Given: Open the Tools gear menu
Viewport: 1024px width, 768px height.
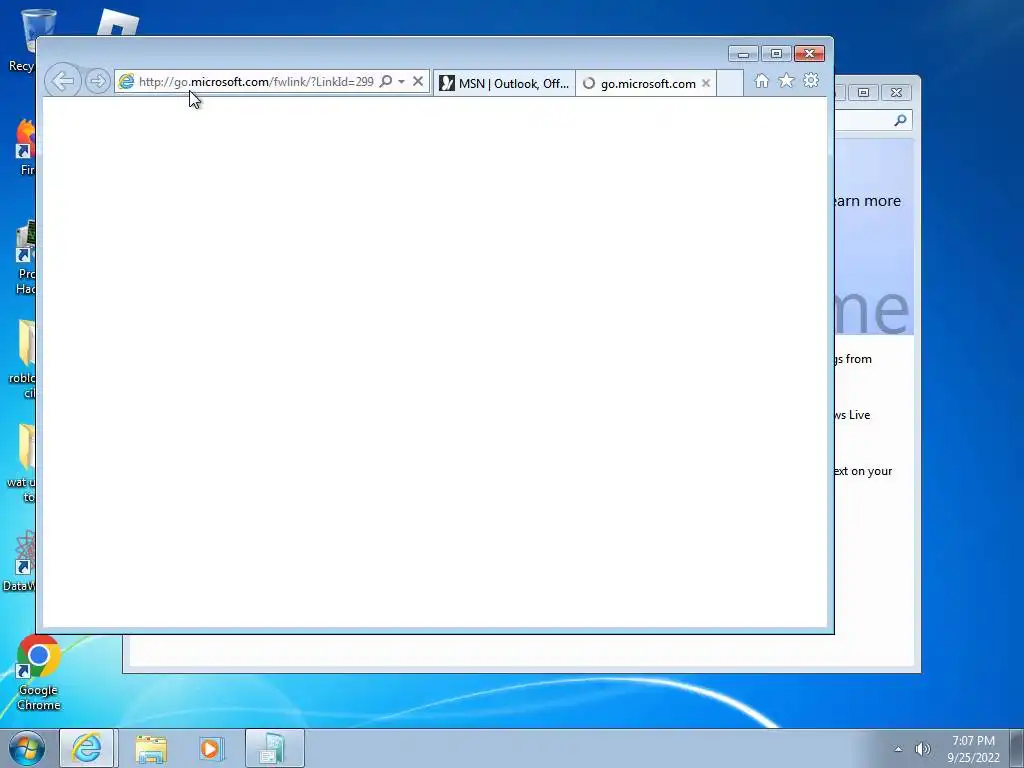Looking at the screenshot, I should (811, 81).
